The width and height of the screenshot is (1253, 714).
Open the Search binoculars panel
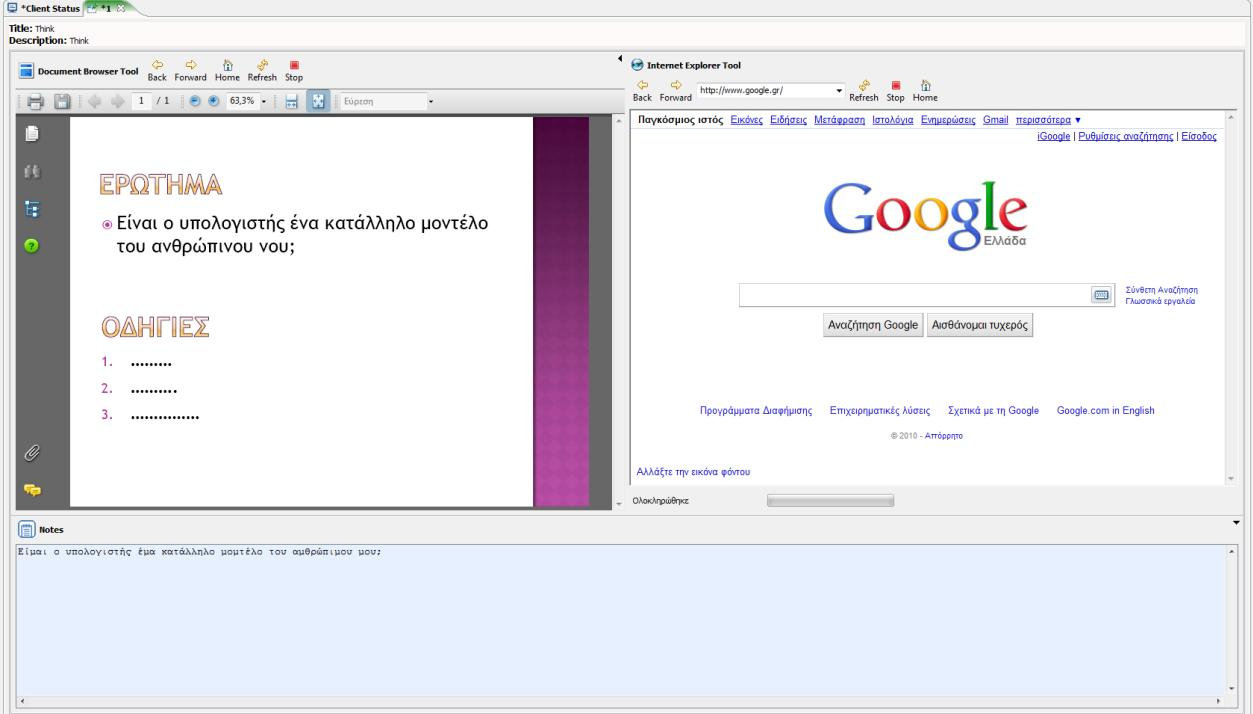31,172
